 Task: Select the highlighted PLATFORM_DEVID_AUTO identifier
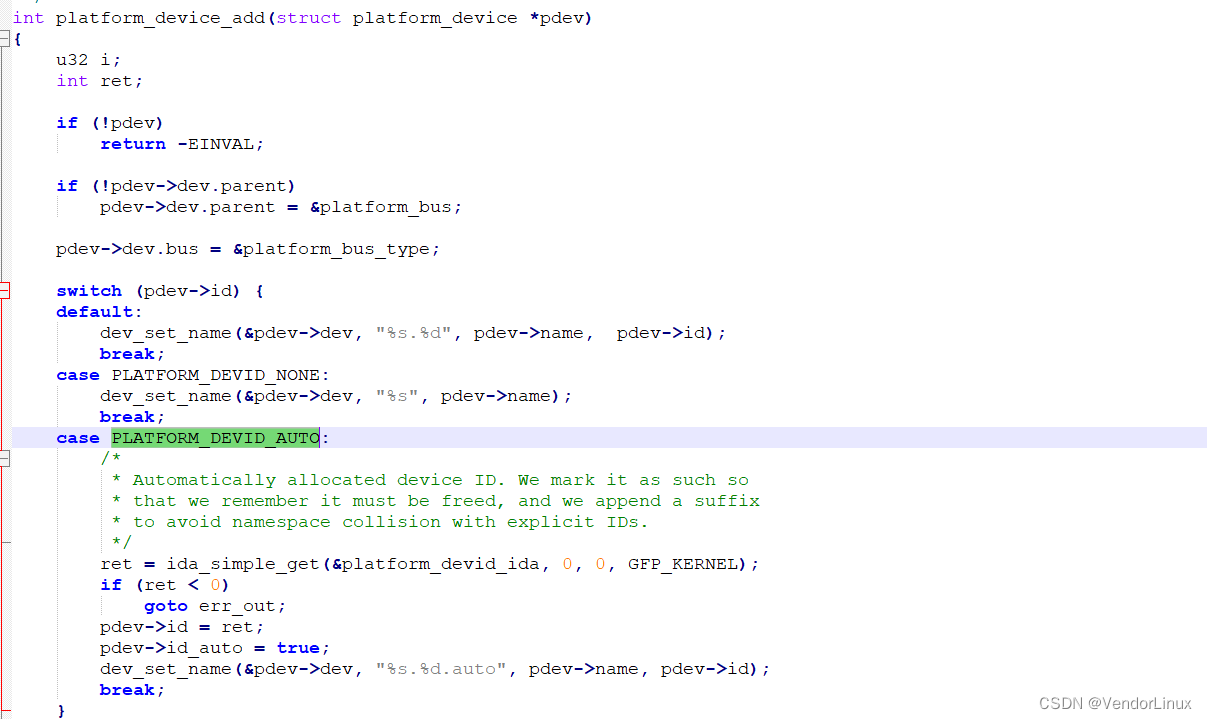coord(215,437)
